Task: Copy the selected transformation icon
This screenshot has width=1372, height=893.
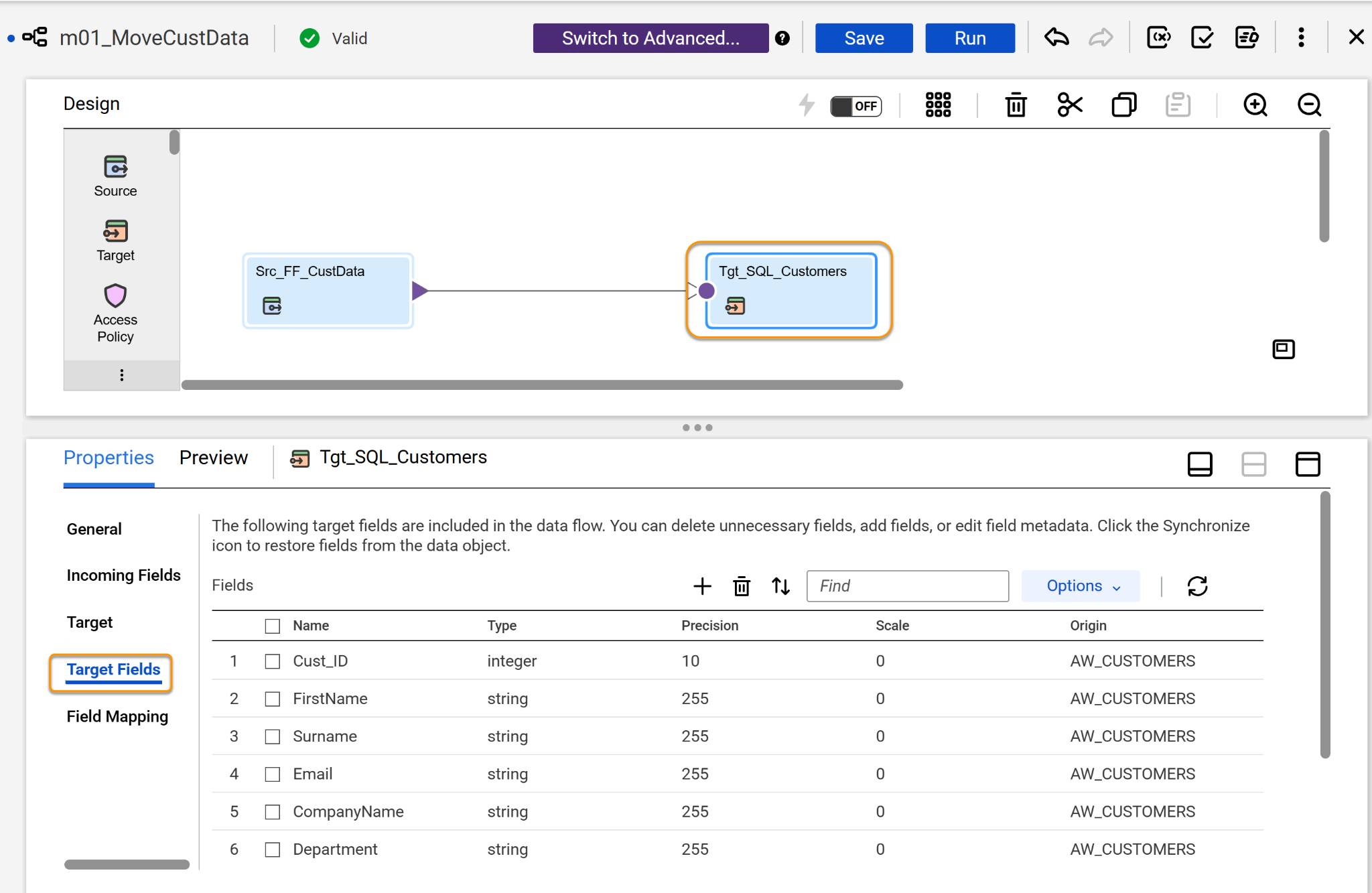Action: pos(1124,105)
